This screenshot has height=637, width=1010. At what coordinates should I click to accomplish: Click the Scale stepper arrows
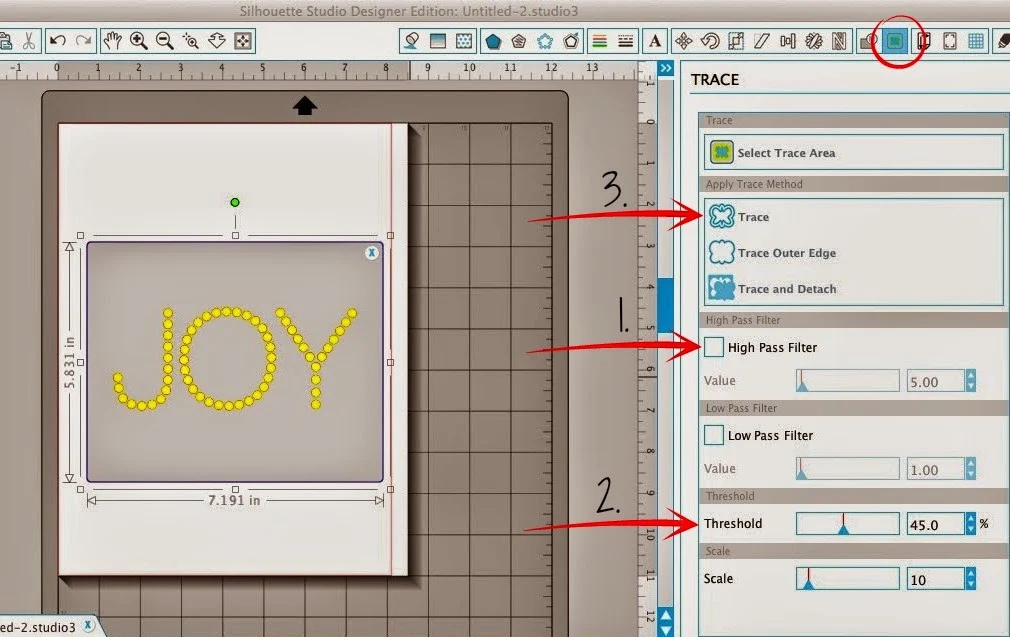coord(971,578)
